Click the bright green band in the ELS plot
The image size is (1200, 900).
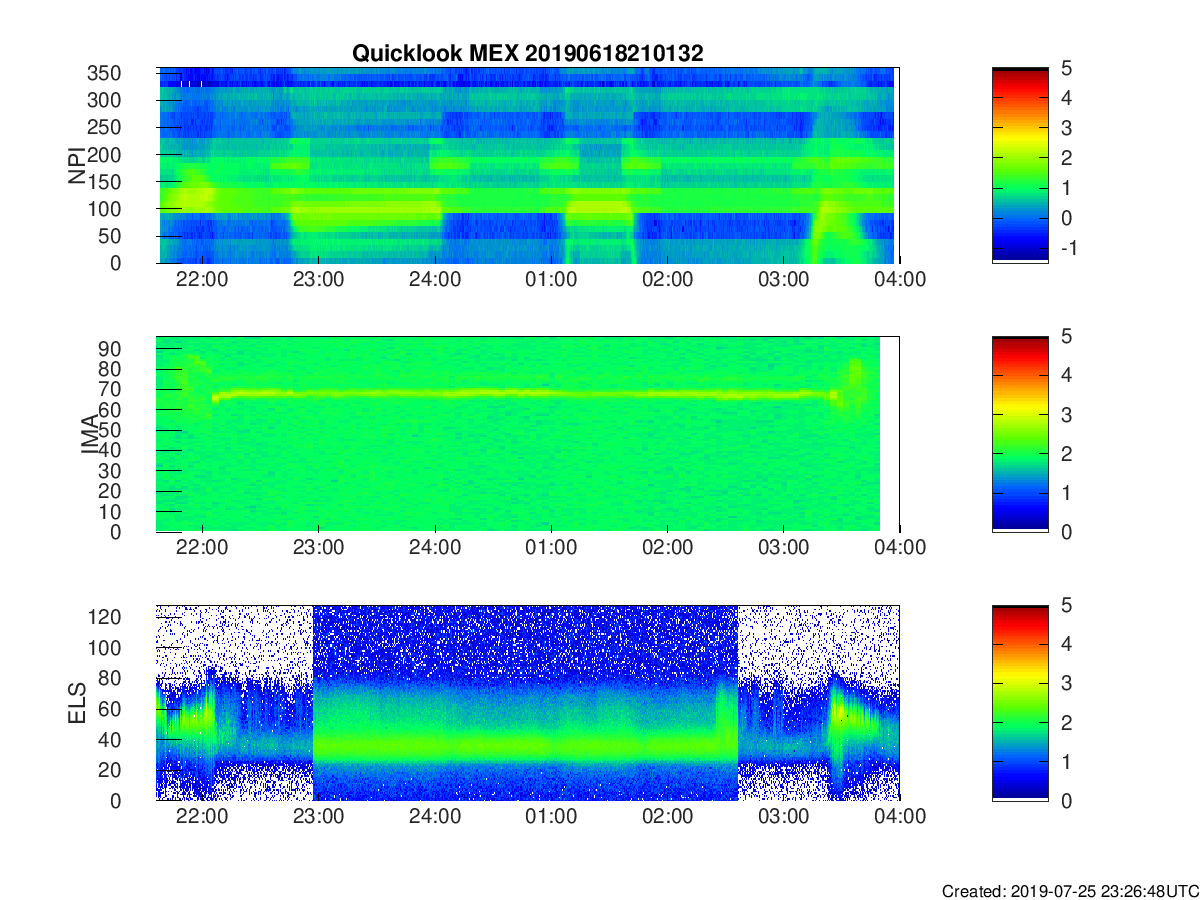tap(525, 745)
